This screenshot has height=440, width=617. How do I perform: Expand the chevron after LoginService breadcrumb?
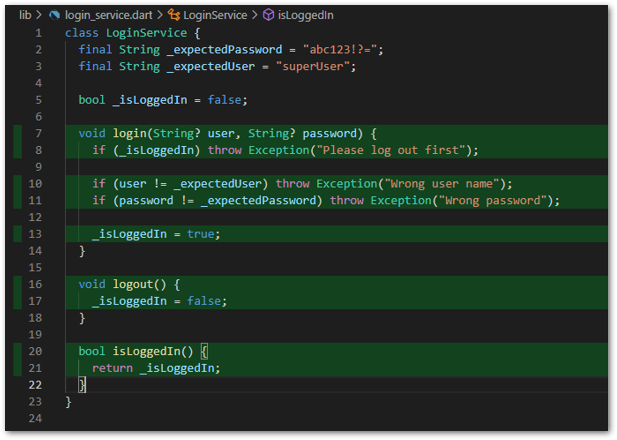255,15
